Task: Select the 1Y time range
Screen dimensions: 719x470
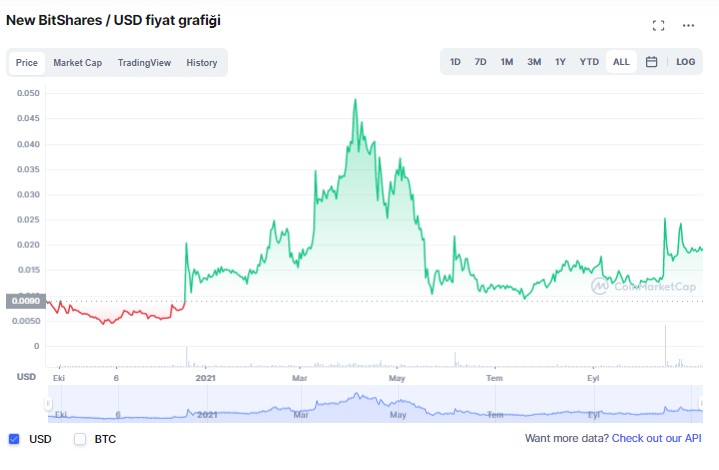Action: coord(560,62)
